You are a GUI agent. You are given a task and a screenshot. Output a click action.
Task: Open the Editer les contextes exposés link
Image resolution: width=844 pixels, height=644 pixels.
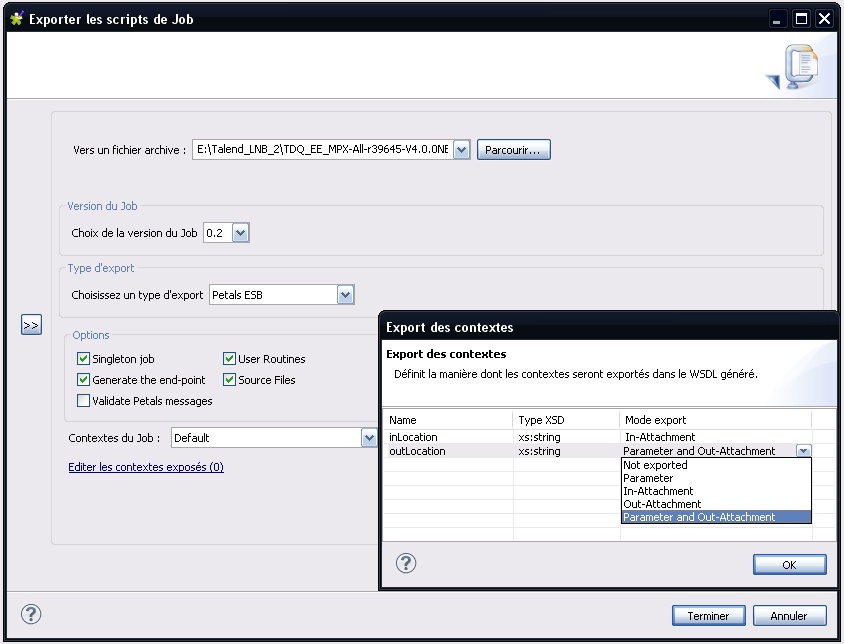coord(145,467)
